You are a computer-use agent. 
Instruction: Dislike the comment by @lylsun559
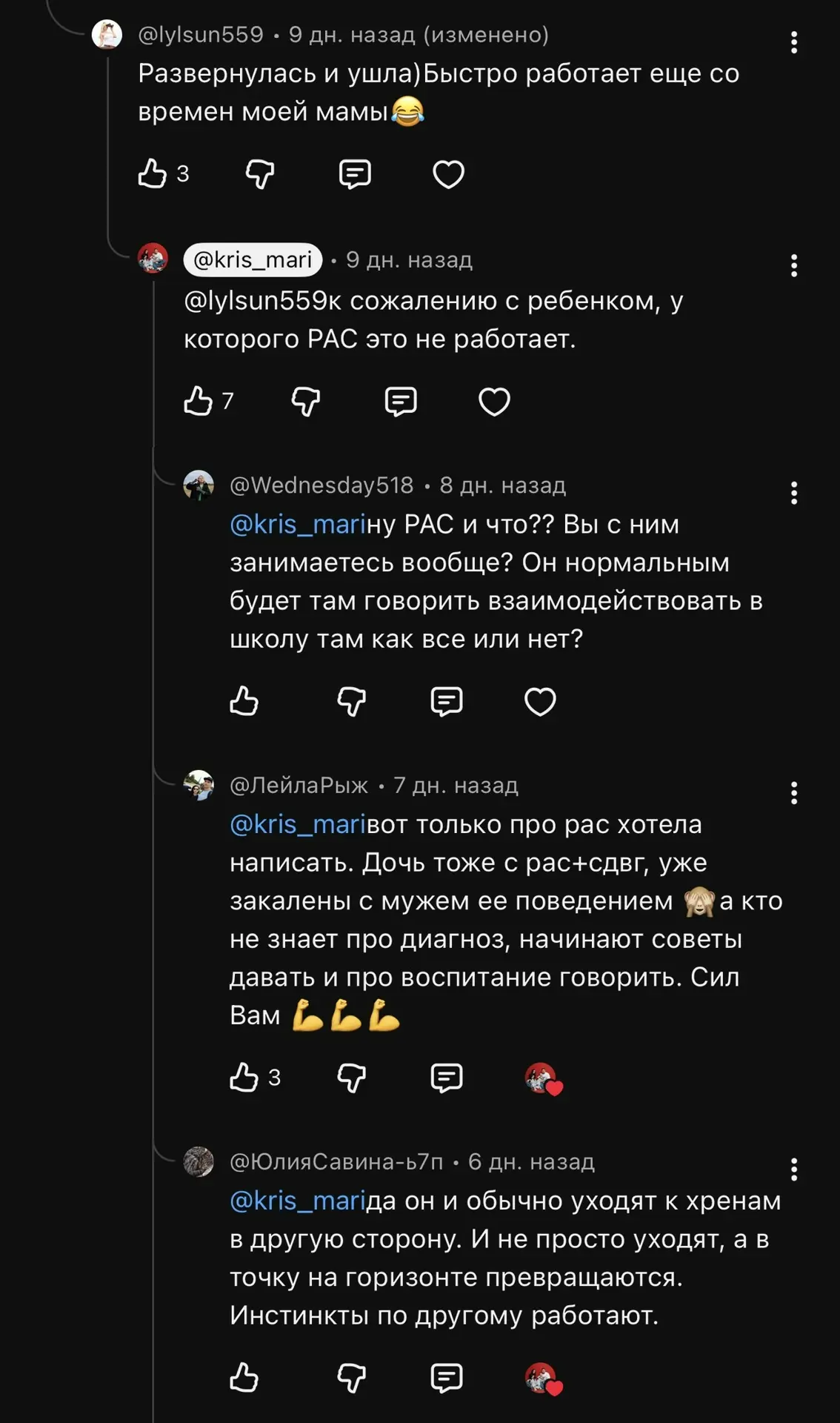click(260, 174)
